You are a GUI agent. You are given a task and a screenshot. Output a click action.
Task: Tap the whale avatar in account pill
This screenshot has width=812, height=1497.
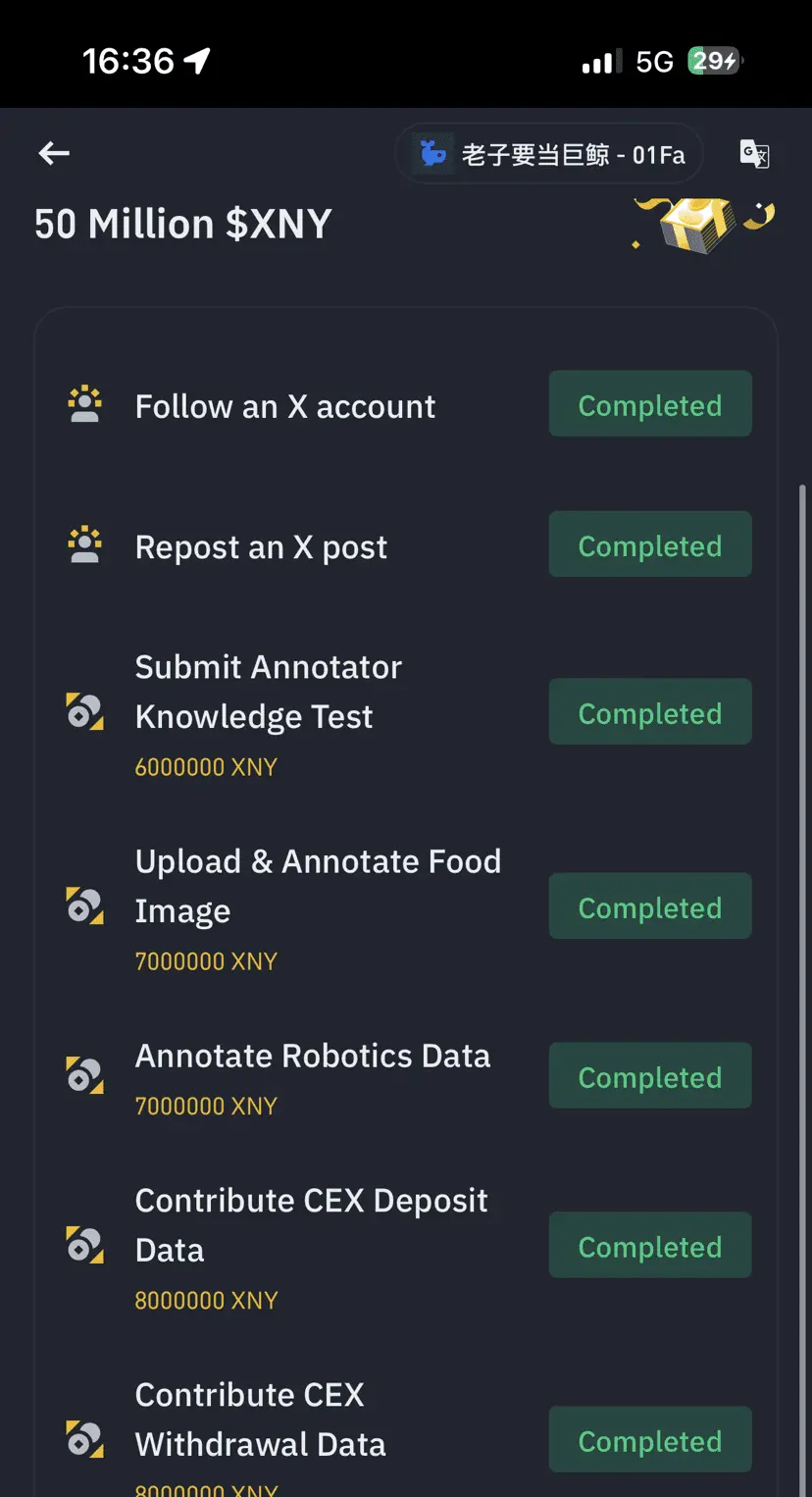(432, 154)
